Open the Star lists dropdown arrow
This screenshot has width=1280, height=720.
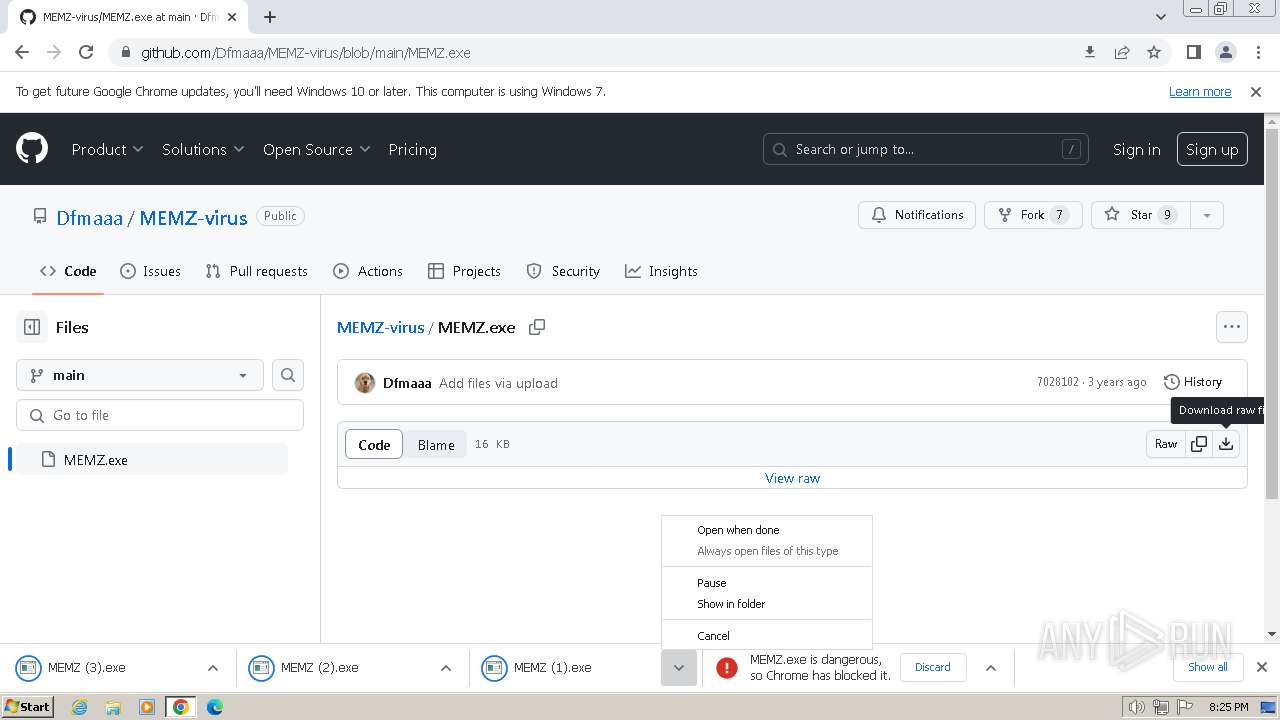tap(1207, 215)
